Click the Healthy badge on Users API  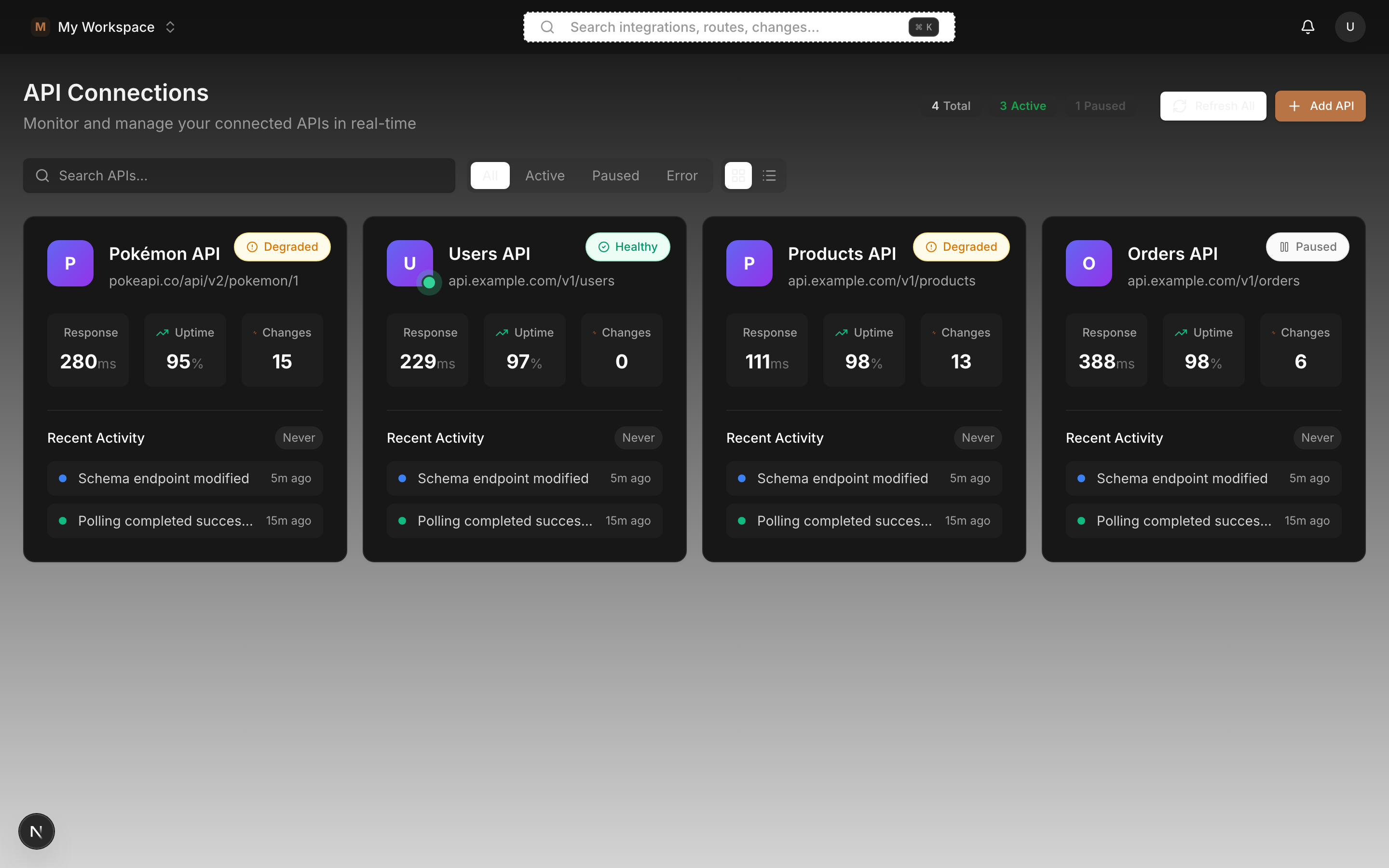pos(627,246)
